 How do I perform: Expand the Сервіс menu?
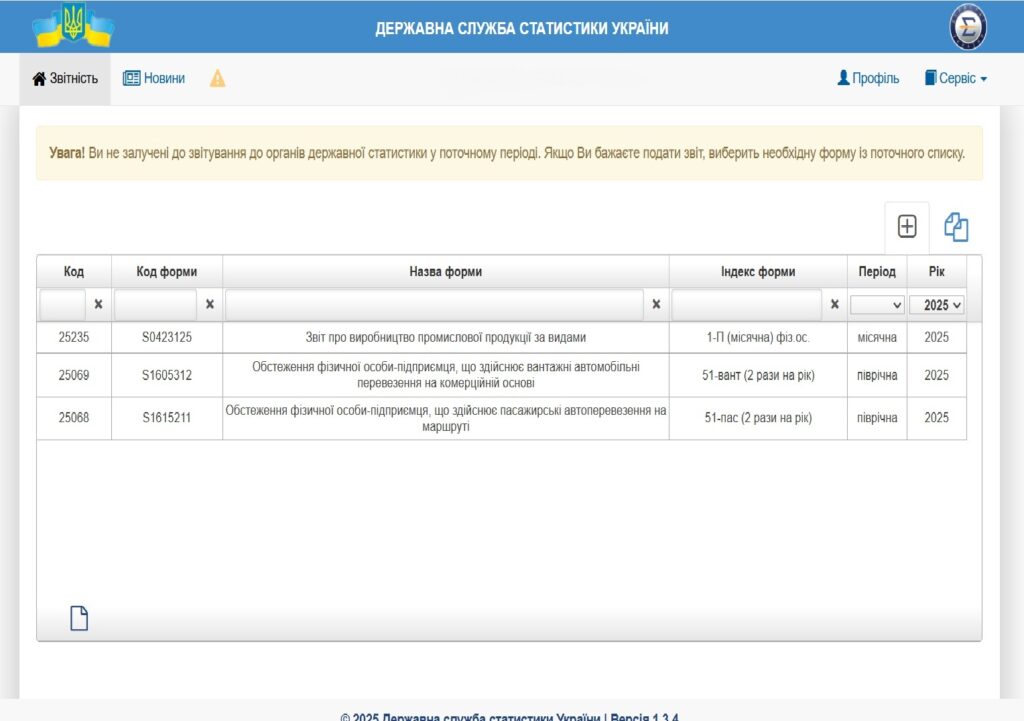(955, 79)
